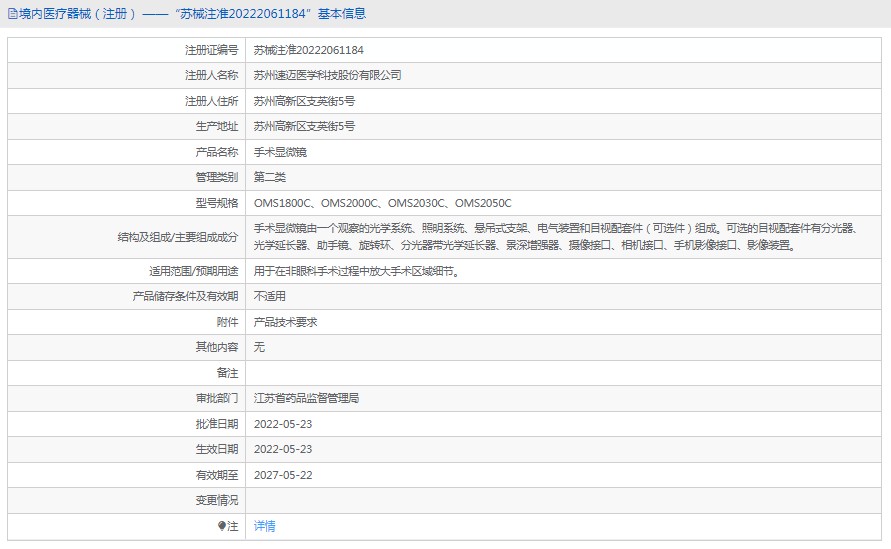Screen dimensions: 891x549
Task: Click the expiry date 2027-05-22
Action: click(x=283, y=475)
